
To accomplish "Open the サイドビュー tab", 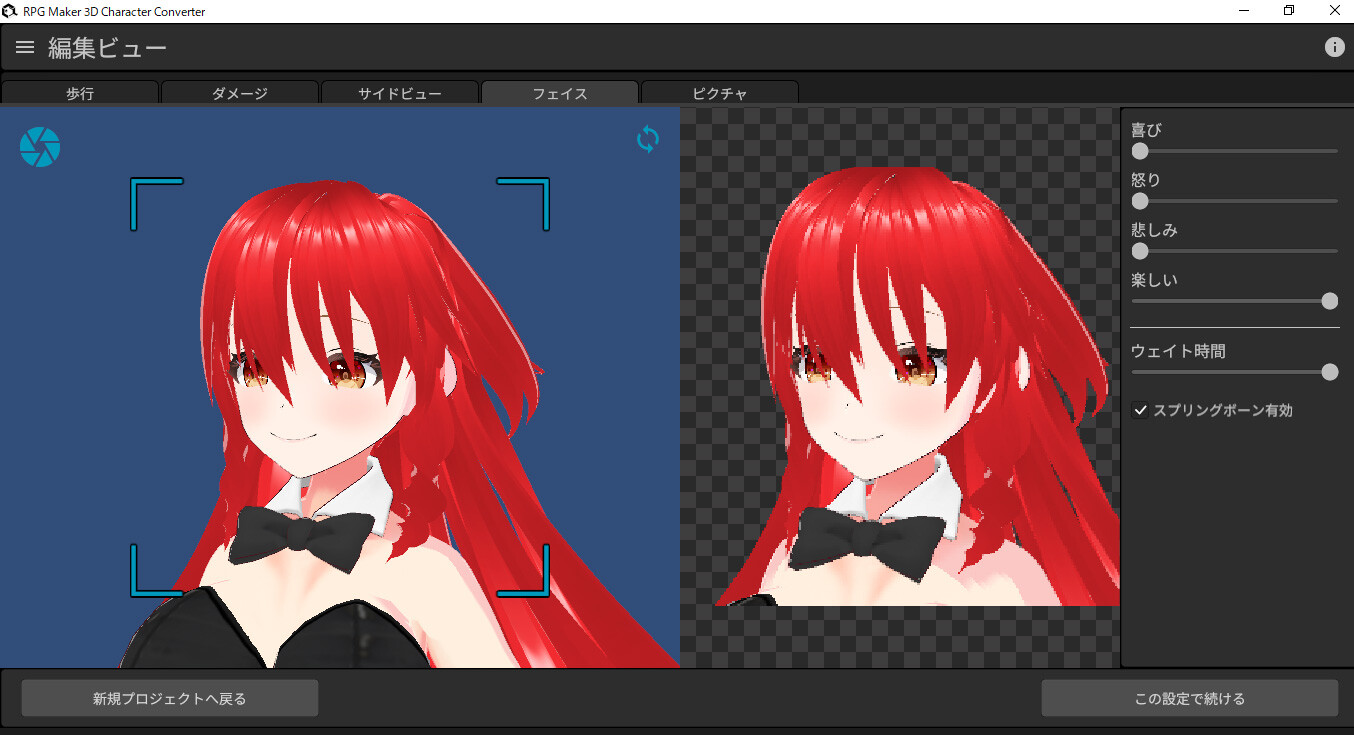I will [399, 93].
